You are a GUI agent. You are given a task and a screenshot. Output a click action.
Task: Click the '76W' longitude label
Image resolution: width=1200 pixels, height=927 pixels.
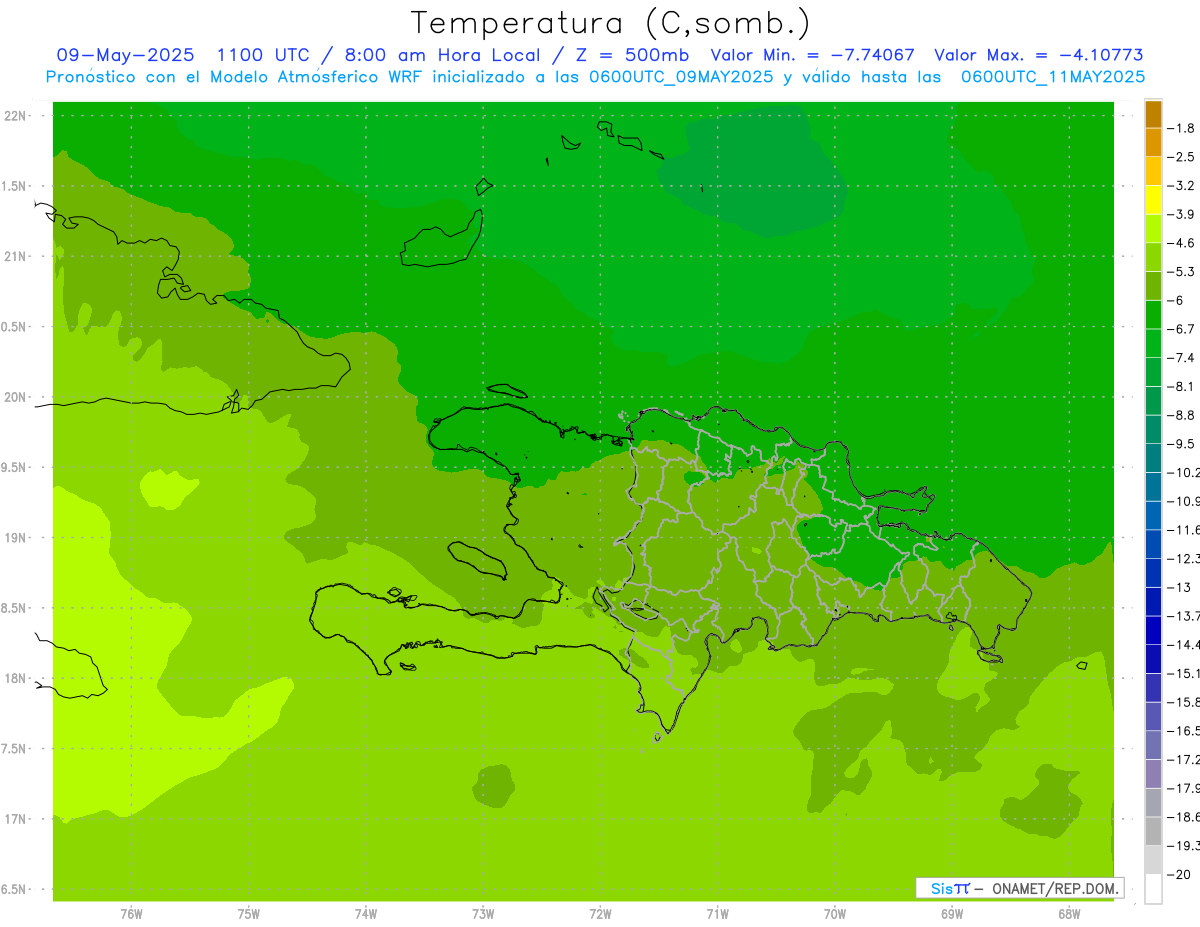130,914
